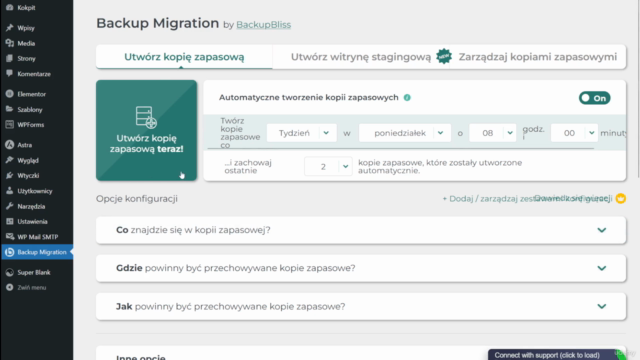Click the Super Blank sidebar icon
The width and height of the screenshot is (640, 360).
[9, 272]
